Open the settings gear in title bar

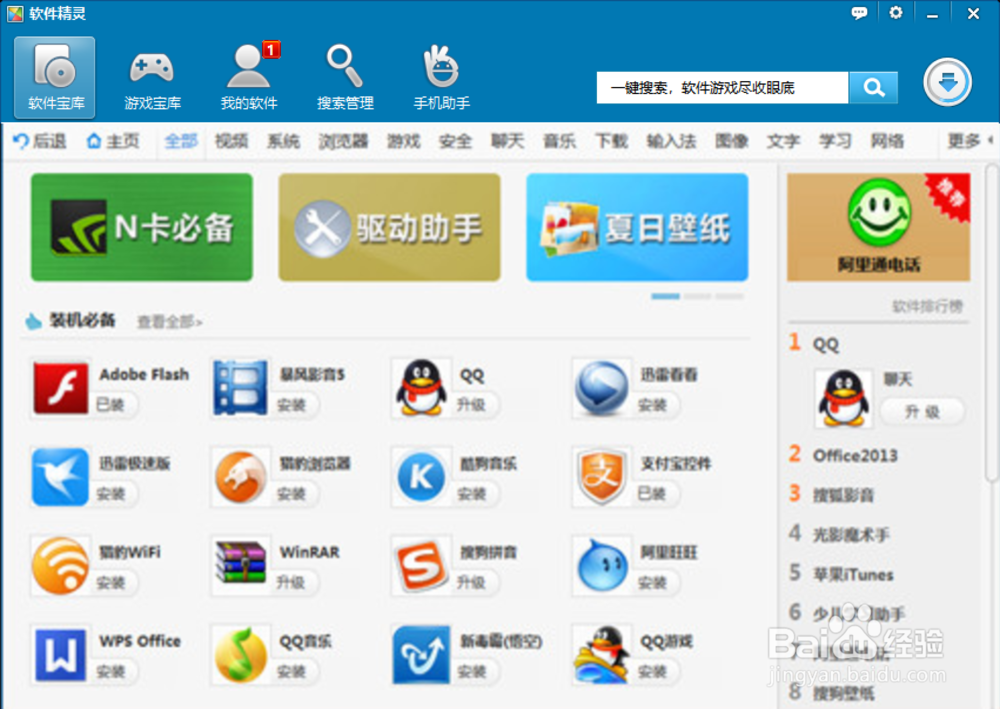pyautogui.click(x=896, y=13)
